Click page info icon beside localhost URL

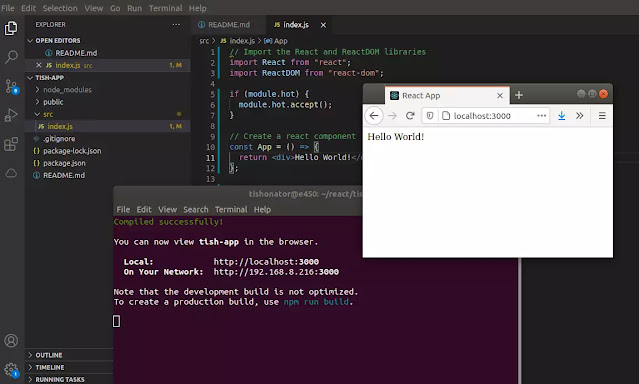coord(446,116)
